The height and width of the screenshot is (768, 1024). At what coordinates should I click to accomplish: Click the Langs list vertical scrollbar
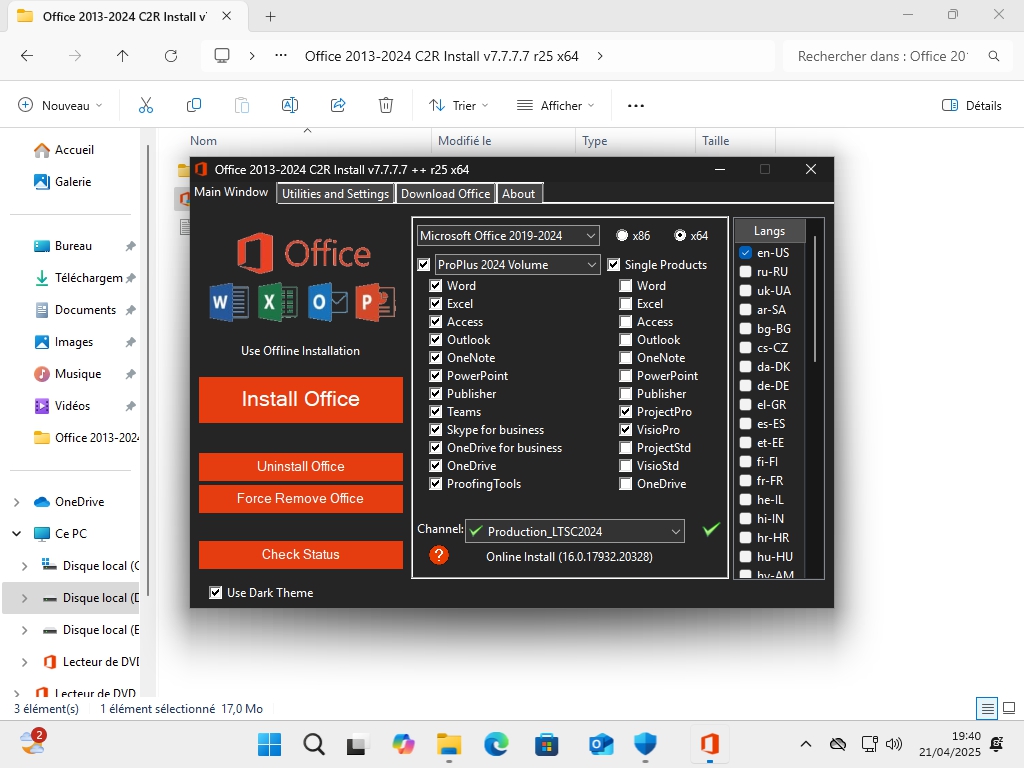(x=815, y=300)
